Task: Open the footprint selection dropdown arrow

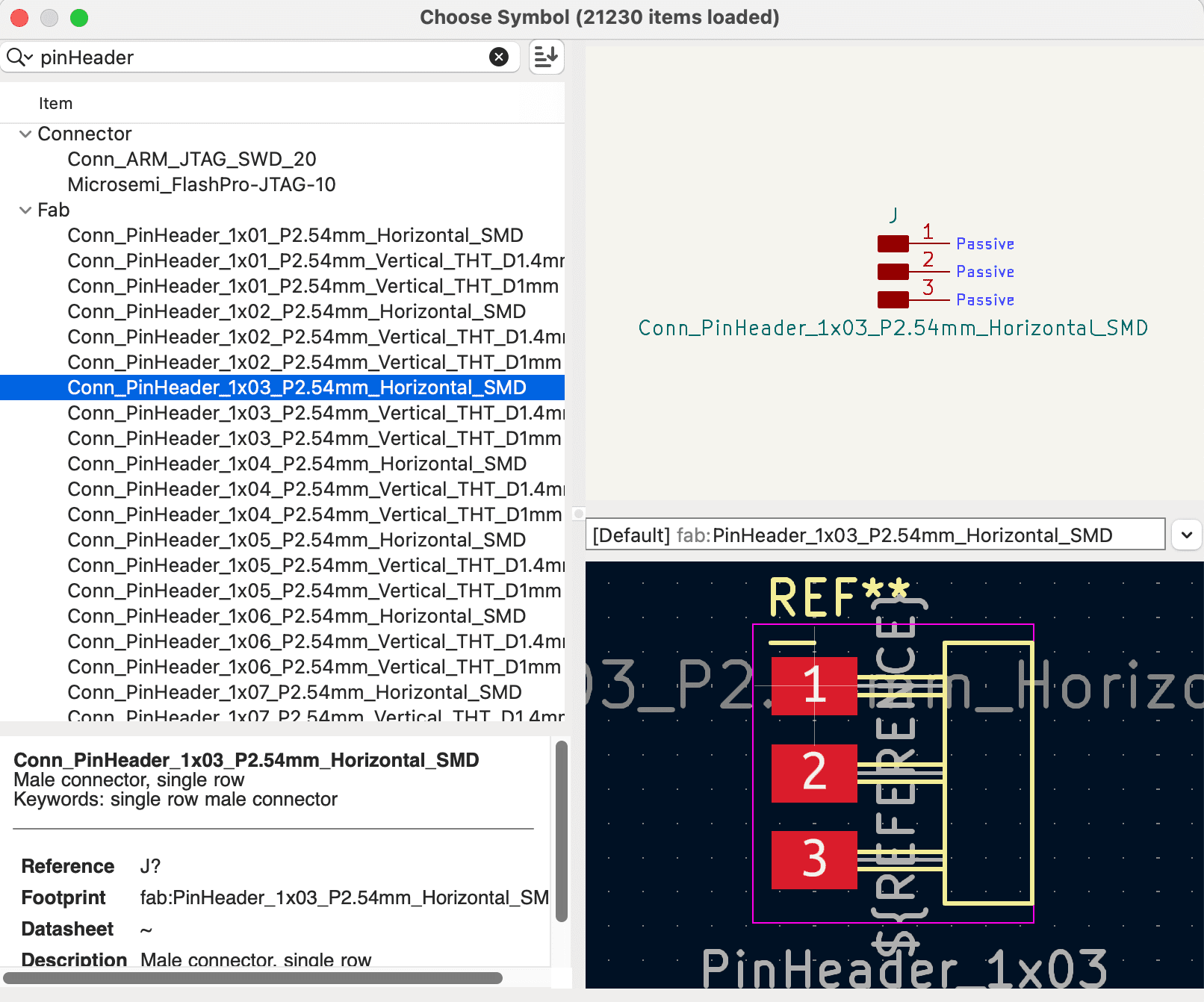Action: [1187, 535]
